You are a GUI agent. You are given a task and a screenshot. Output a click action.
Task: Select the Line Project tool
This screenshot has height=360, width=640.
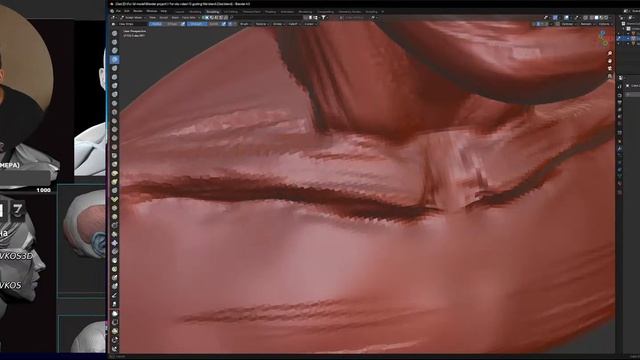115,348
